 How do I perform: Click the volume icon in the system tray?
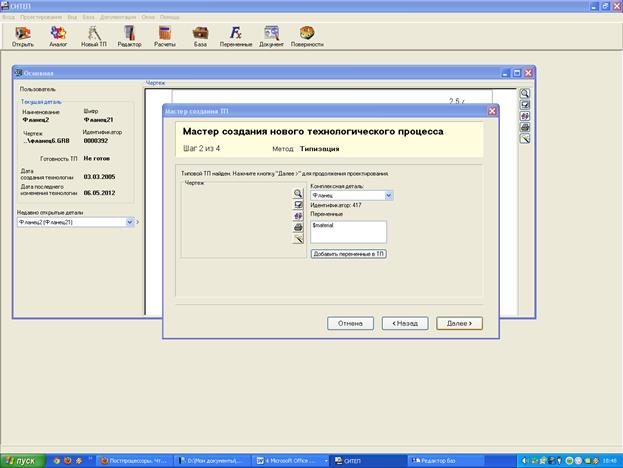click(x=524, y=461)
